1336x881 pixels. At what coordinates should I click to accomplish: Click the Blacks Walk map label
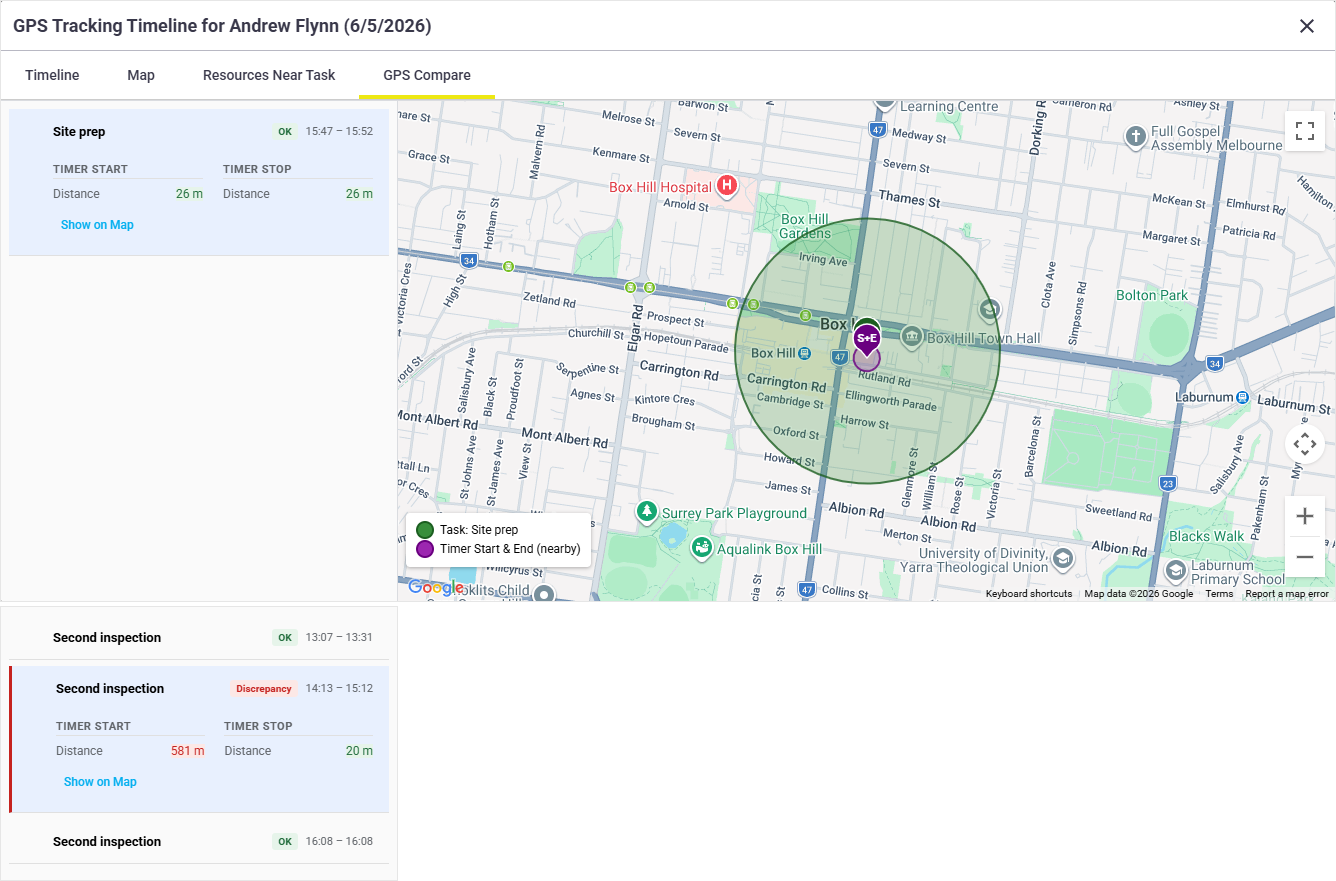[1207, 536]
